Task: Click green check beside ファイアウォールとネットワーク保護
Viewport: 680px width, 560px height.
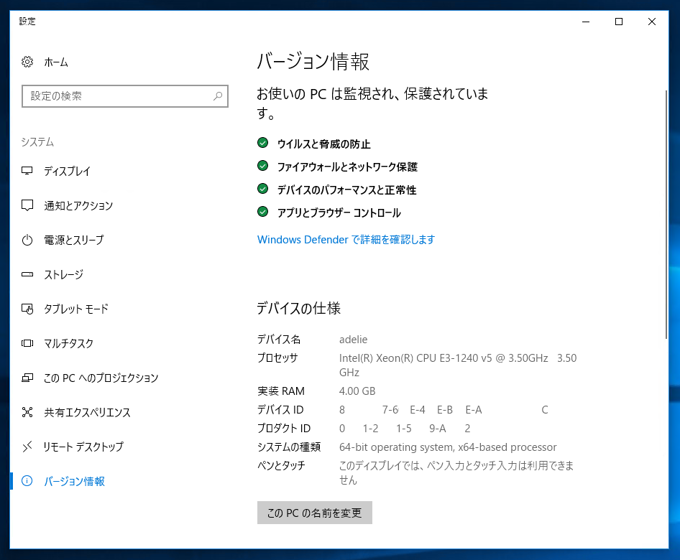Action: click(262, 166)
